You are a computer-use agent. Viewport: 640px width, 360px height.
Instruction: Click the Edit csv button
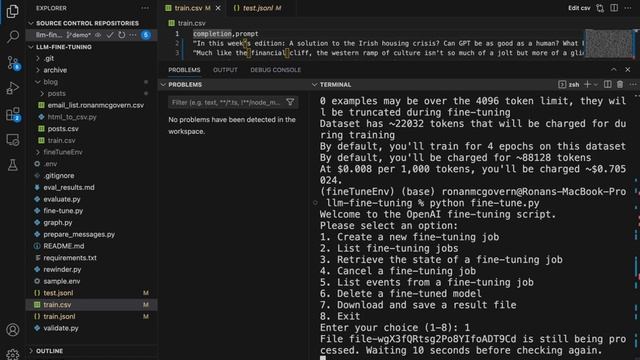579,8
